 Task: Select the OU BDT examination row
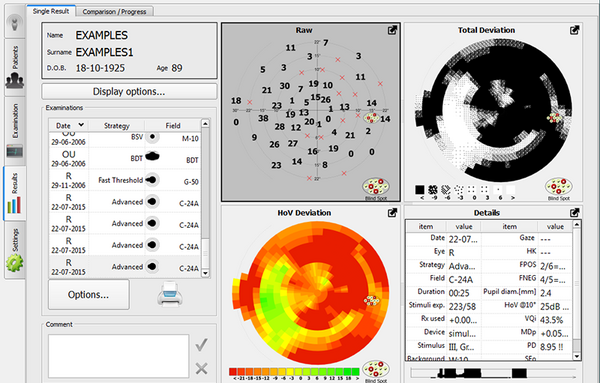tap(125, 158)
